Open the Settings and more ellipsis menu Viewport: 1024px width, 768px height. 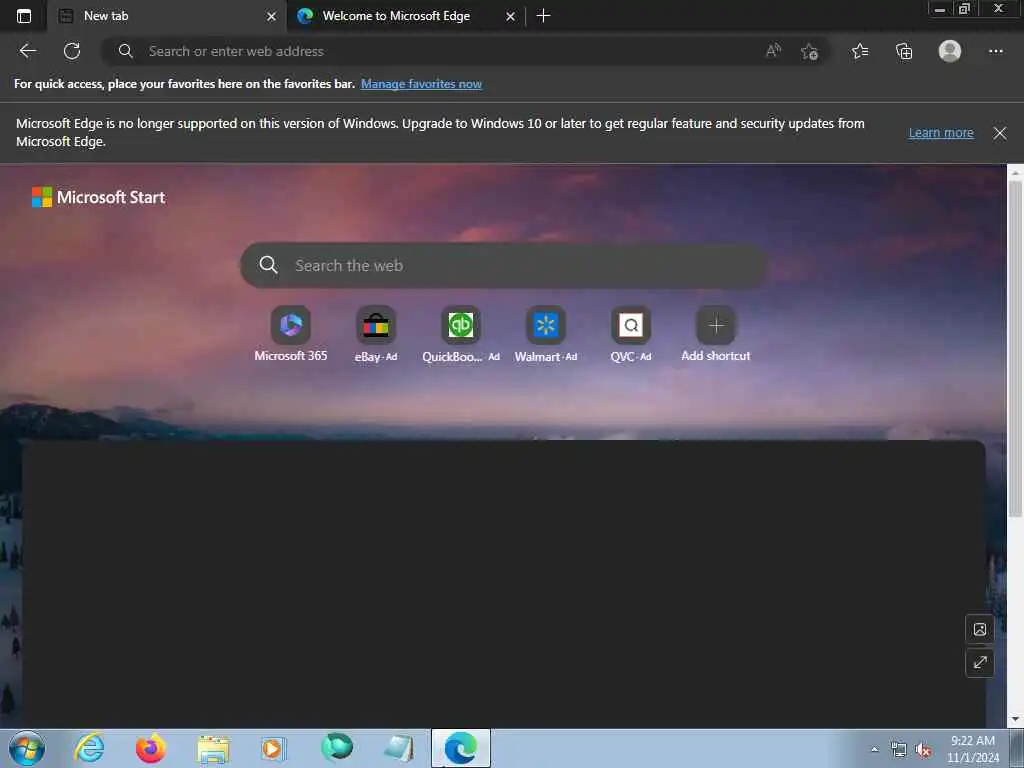pyautogui.click(x=995, y=51)
